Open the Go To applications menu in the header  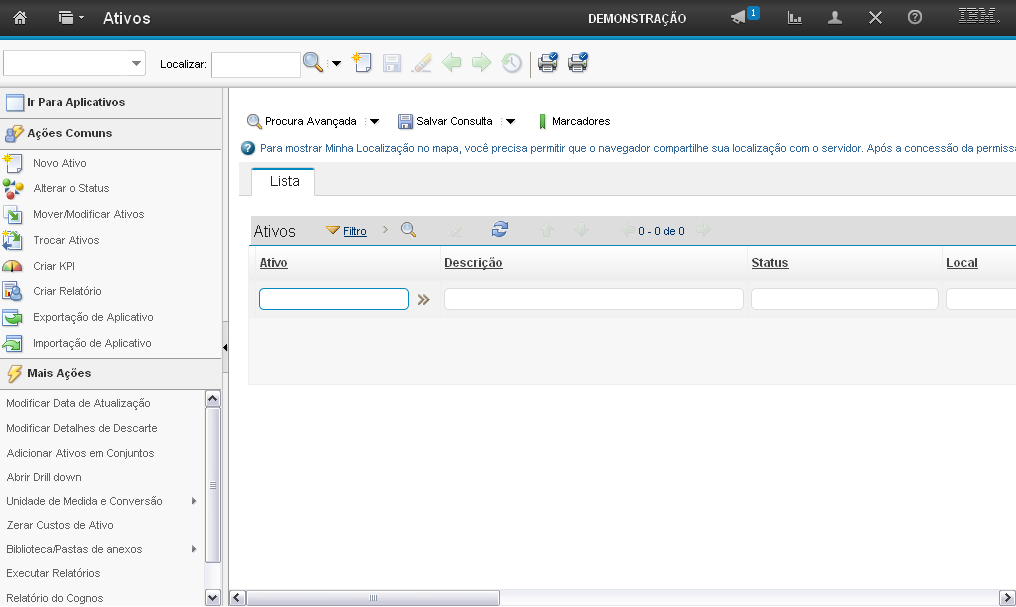tap(70, 18)
